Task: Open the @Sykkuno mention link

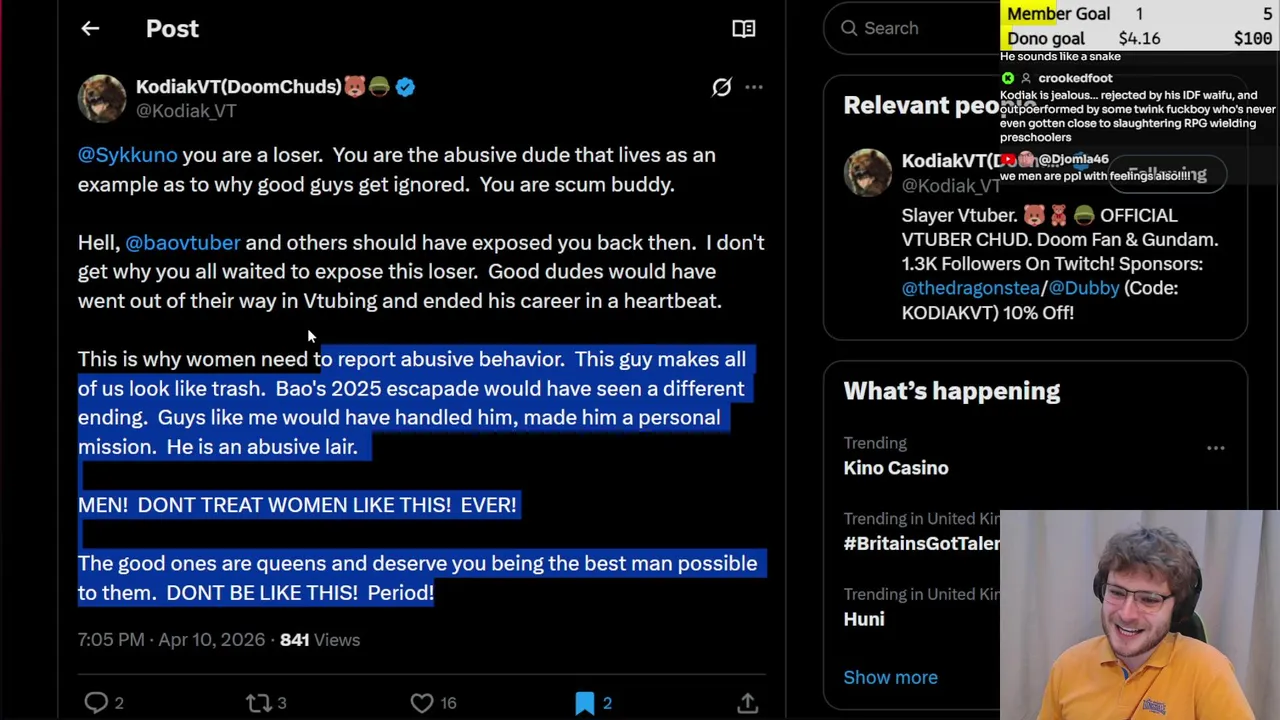Action: [127, 155]
